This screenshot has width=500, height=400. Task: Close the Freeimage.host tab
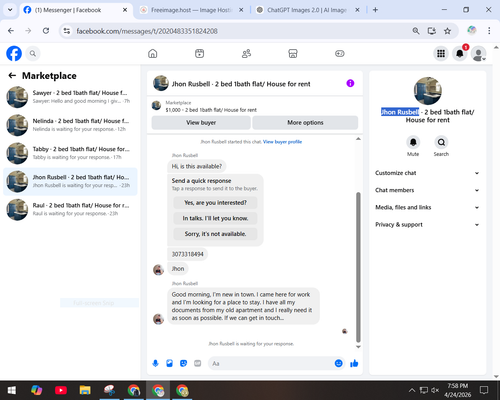click(241, 10)
